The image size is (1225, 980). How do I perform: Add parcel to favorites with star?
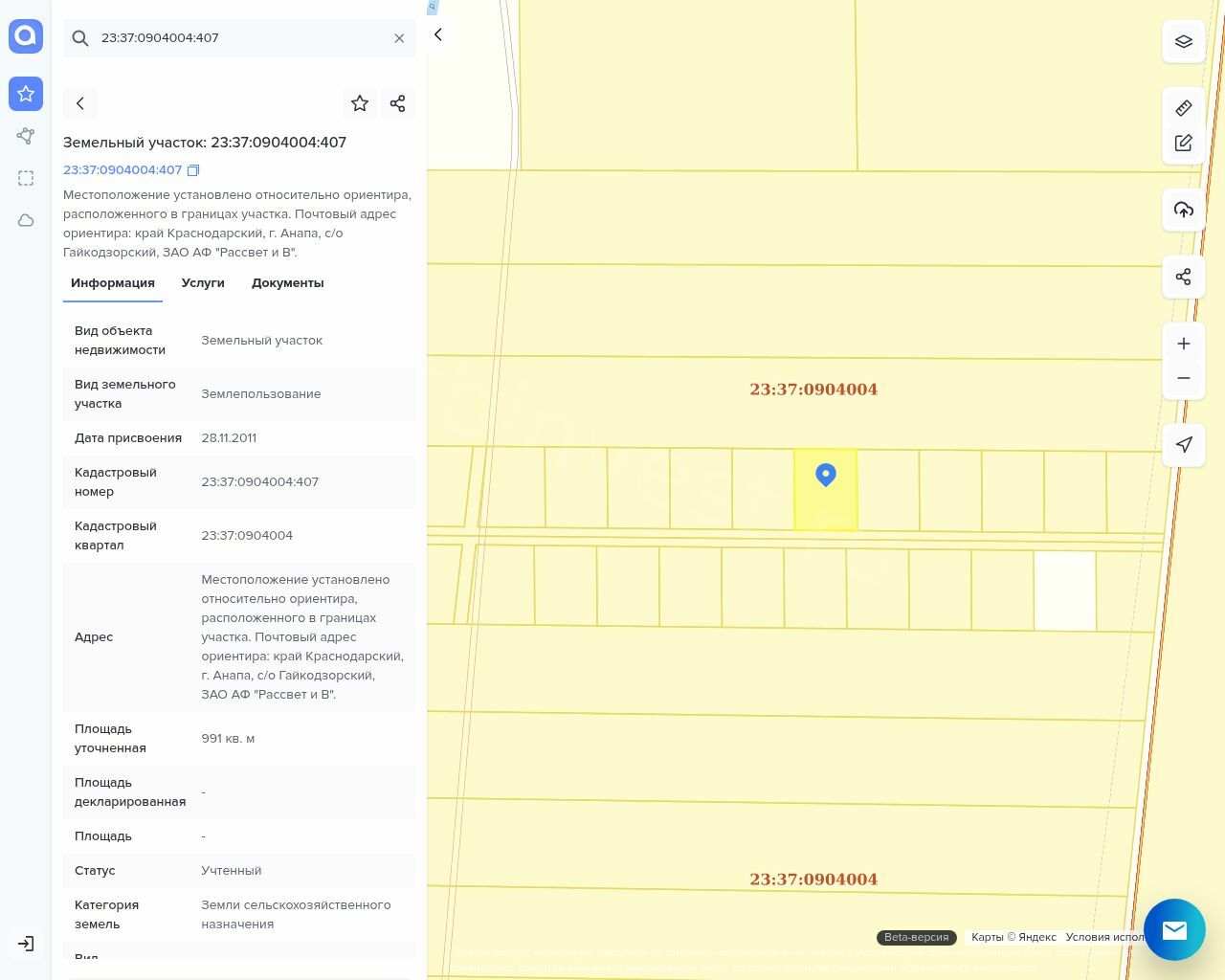point(360,103)
